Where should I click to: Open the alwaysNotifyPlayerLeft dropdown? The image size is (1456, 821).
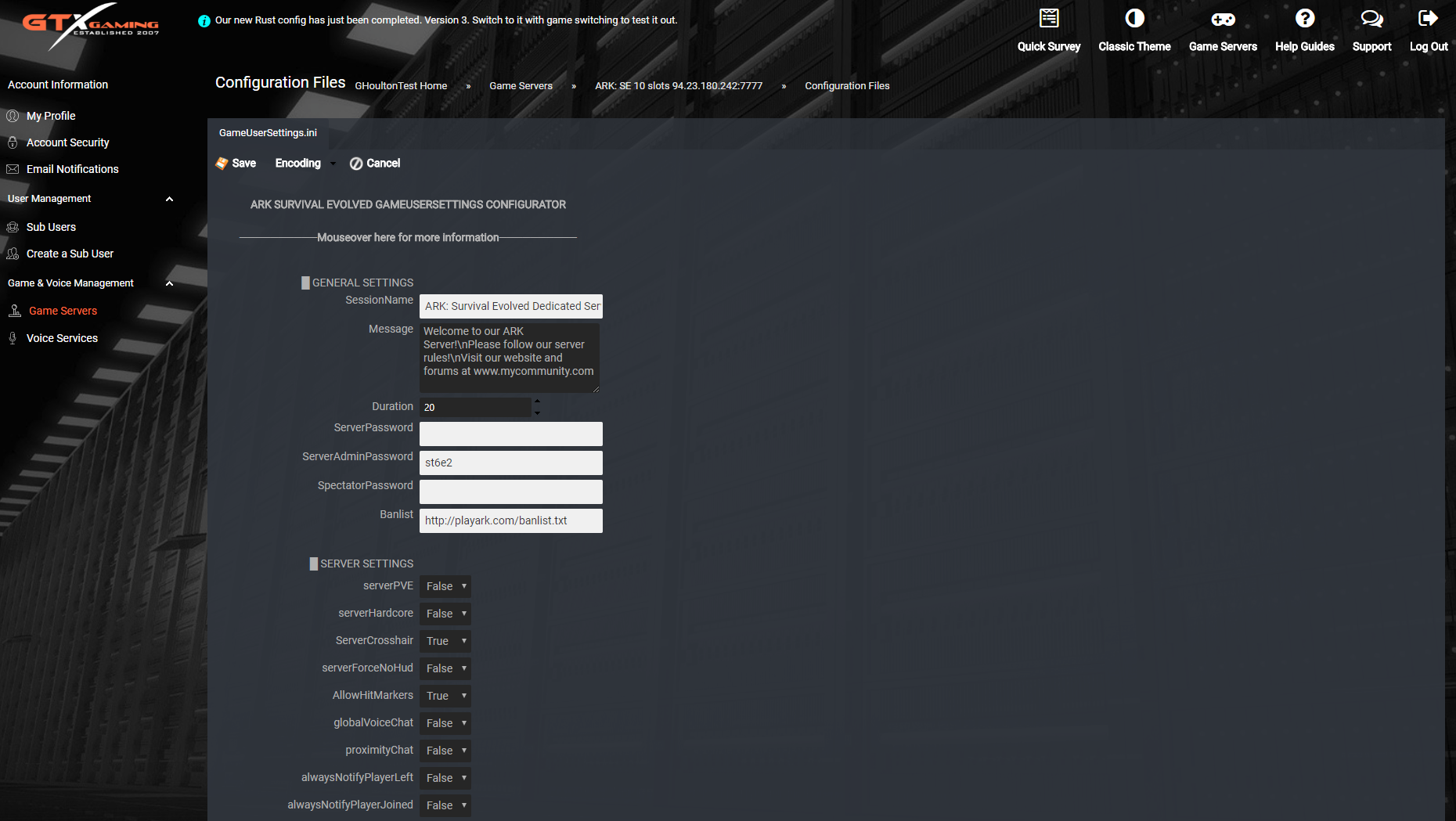pos(445,778)
